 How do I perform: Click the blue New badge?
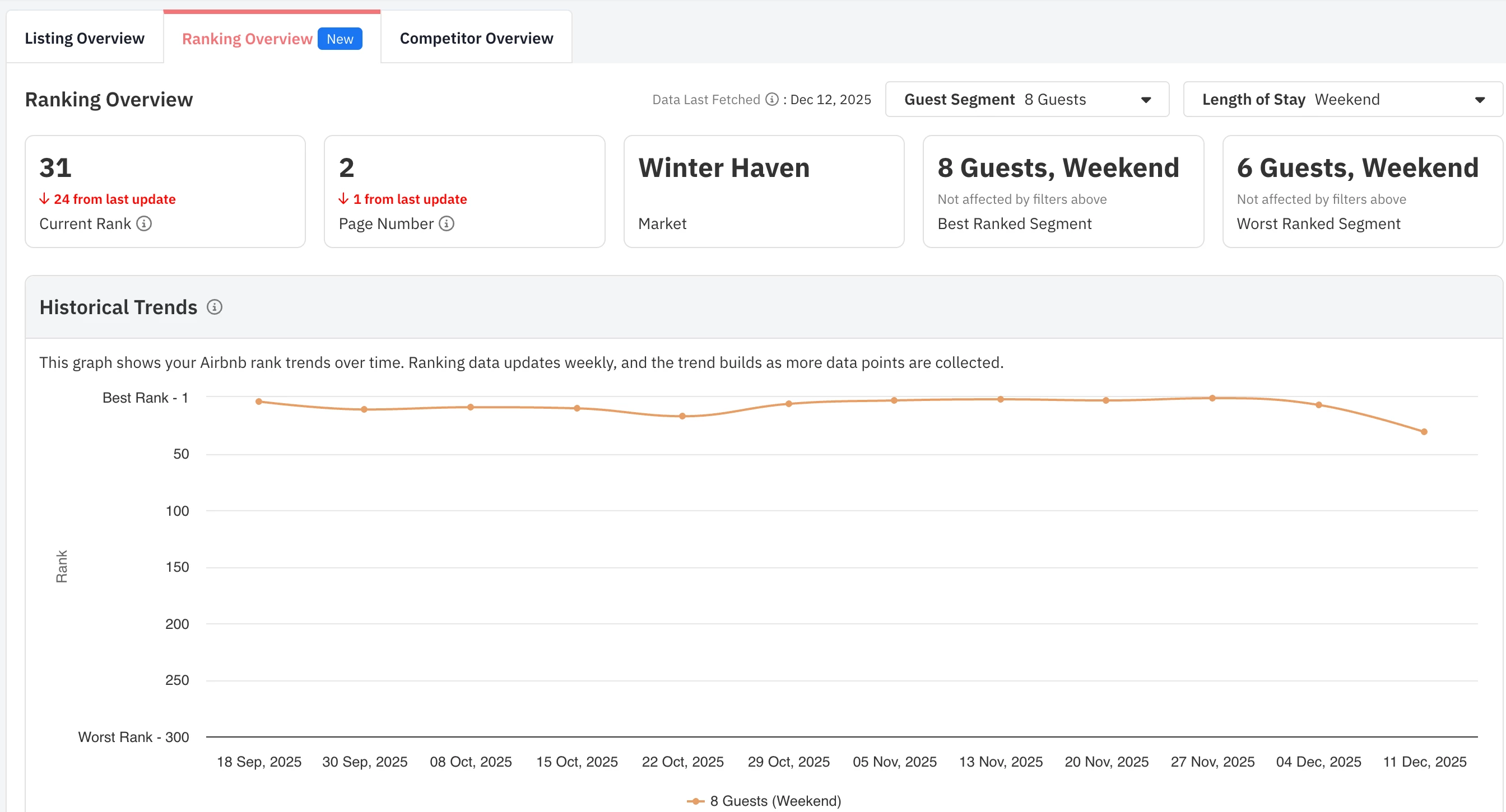point(340,39)
